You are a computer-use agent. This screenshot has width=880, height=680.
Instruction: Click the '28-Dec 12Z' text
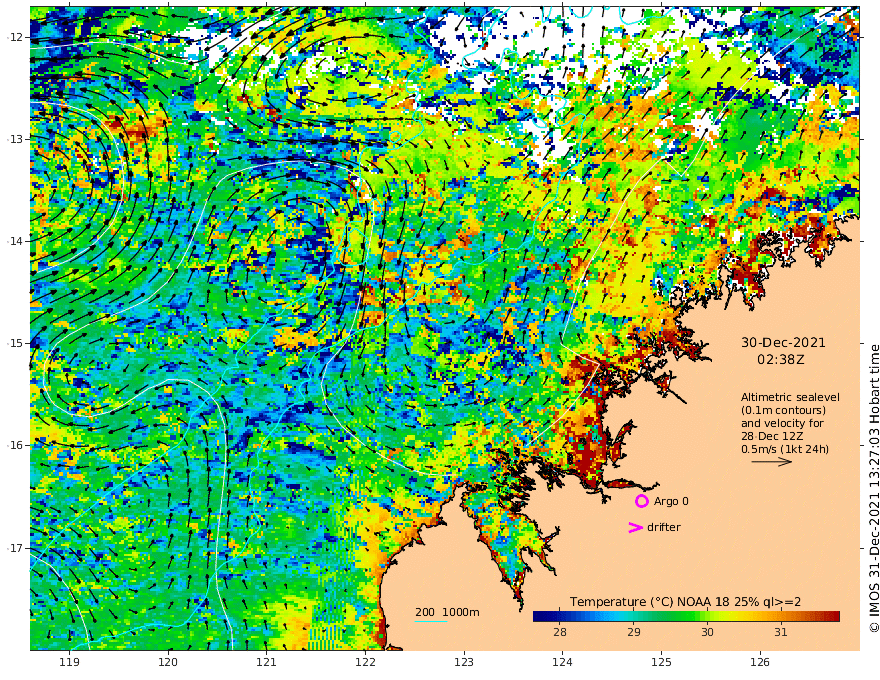pyautogui.click(x=772, y=436)
